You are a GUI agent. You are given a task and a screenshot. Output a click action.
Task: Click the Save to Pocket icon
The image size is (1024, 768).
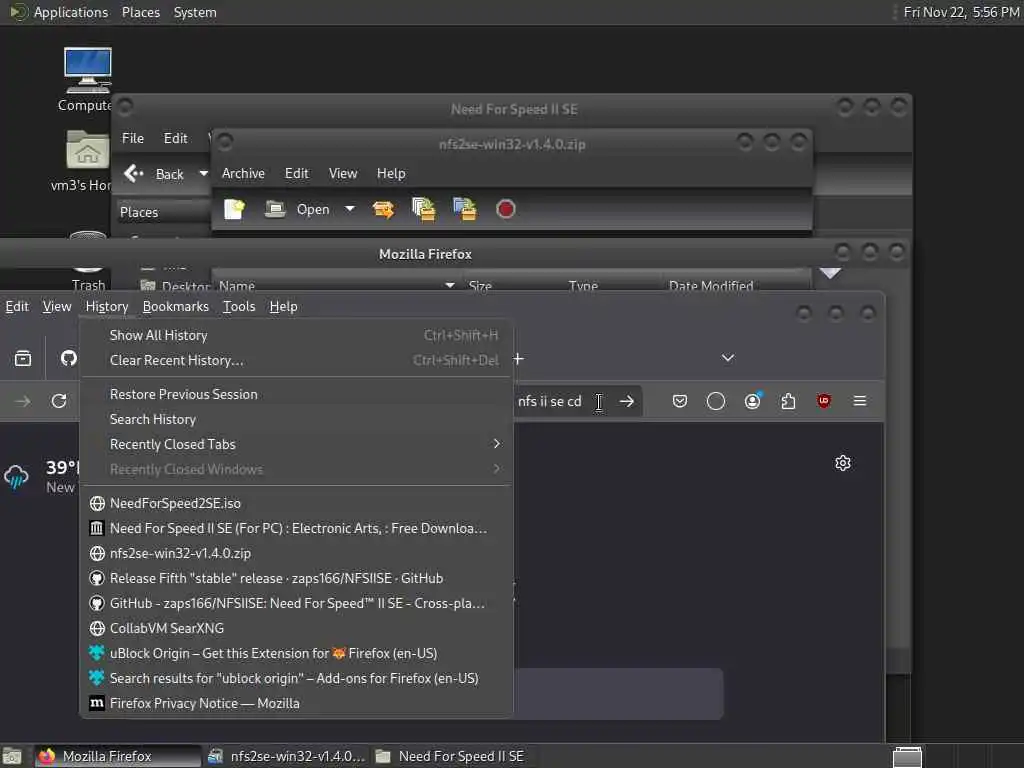coord(680,401)
